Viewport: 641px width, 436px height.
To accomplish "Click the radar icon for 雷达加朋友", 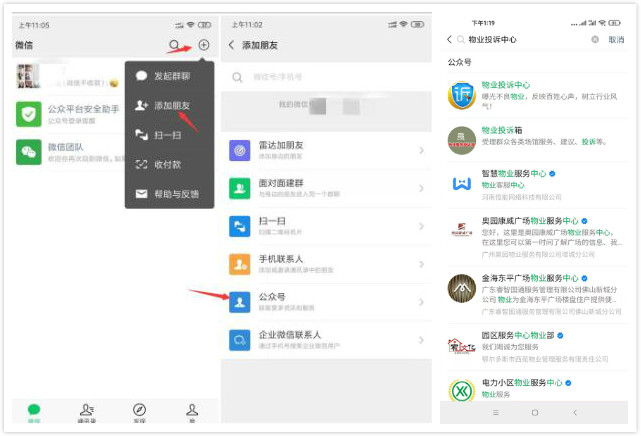I will 240,150.
